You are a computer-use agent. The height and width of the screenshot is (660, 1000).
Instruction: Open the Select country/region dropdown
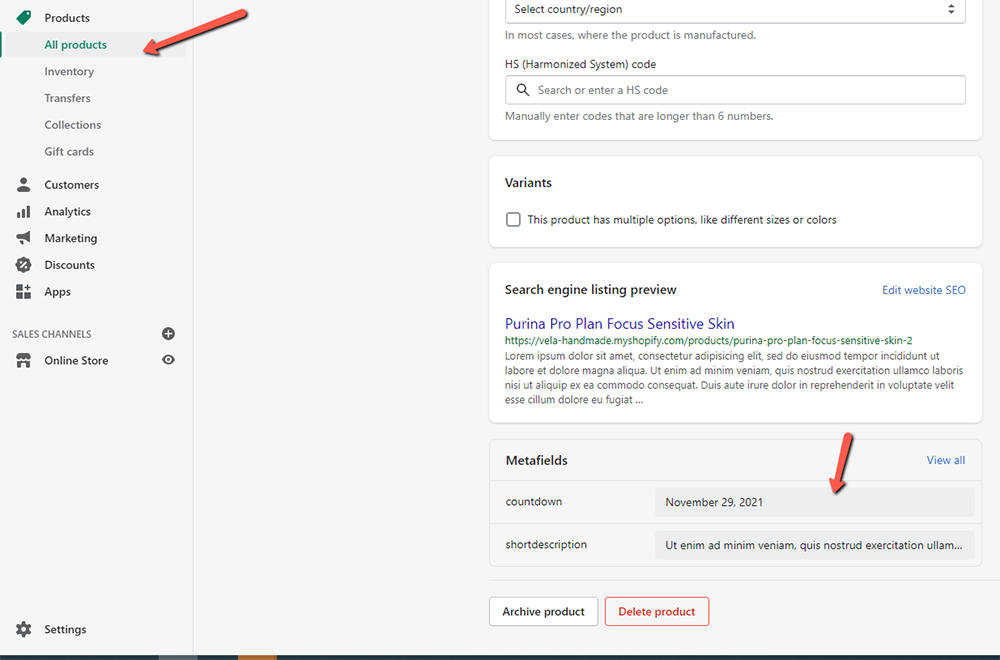click(x=735, y=10)
